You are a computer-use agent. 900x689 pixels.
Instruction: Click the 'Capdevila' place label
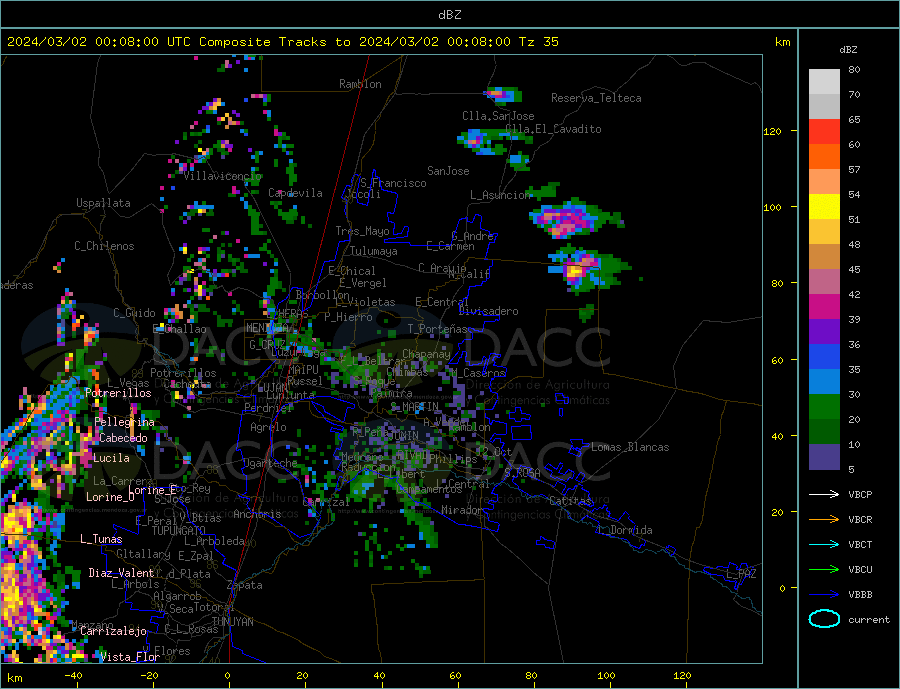pos(295,193)
